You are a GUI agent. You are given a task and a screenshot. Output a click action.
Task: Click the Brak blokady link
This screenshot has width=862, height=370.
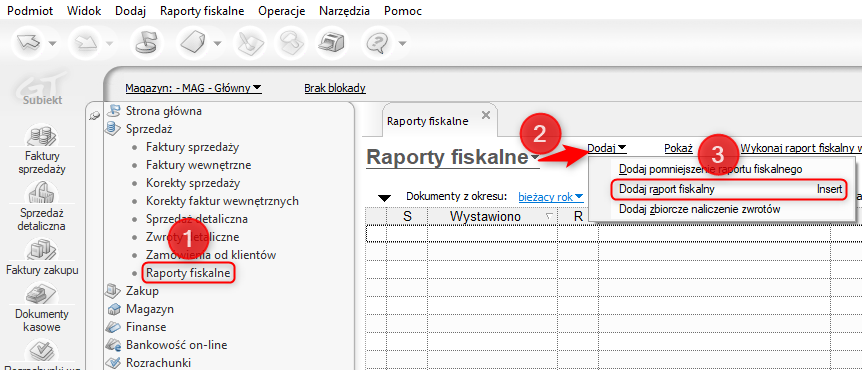point(335,88)
